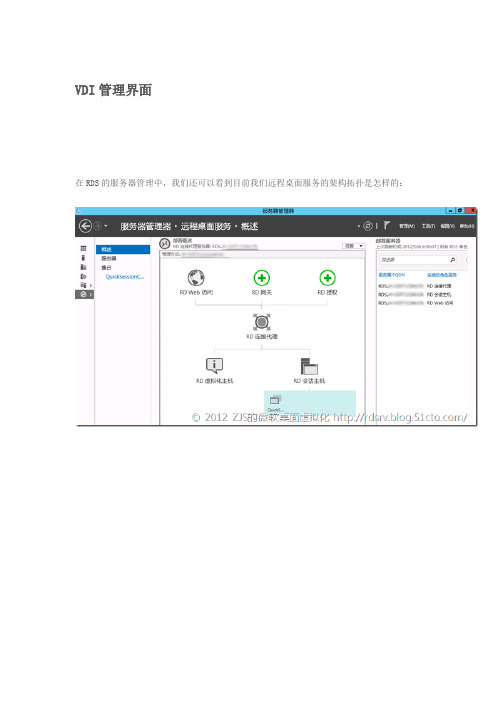Click the RD 会话主机 label in topology
The width and height of the screenshot is (496, 702).
coord(309,381)
